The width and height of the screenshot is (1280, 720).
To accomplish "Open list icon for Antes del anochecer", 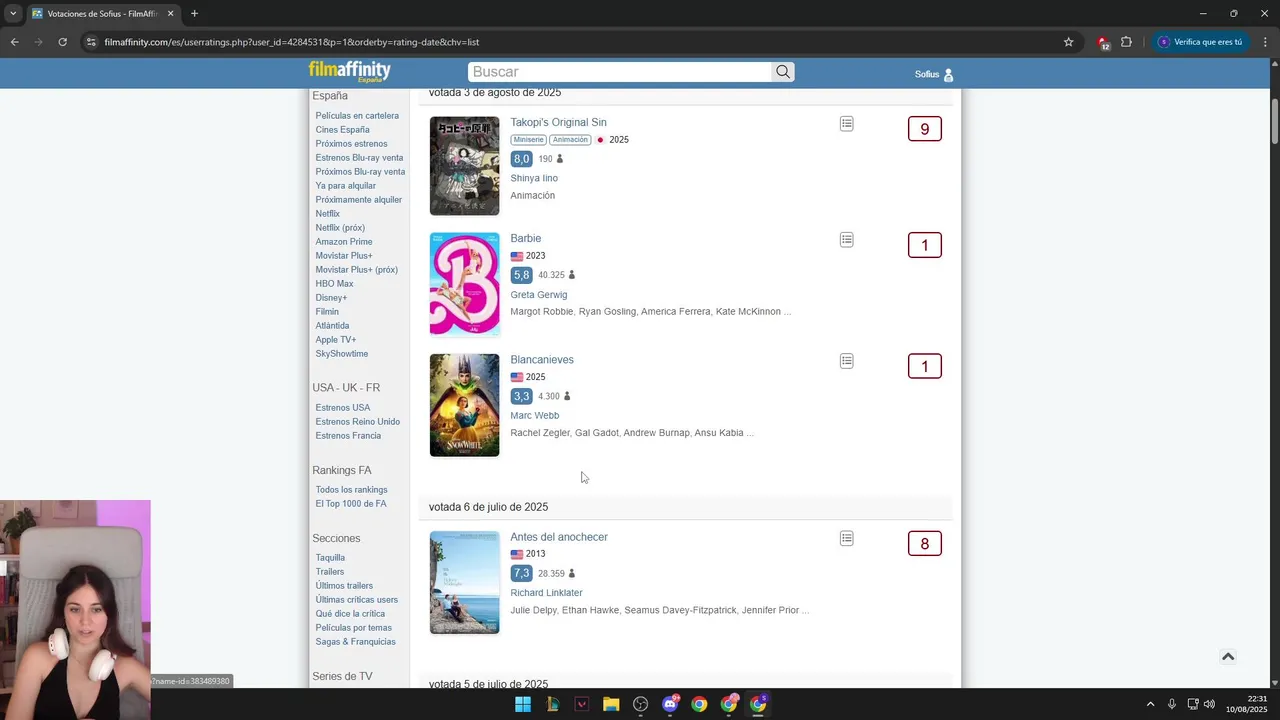I will point(847,539).
